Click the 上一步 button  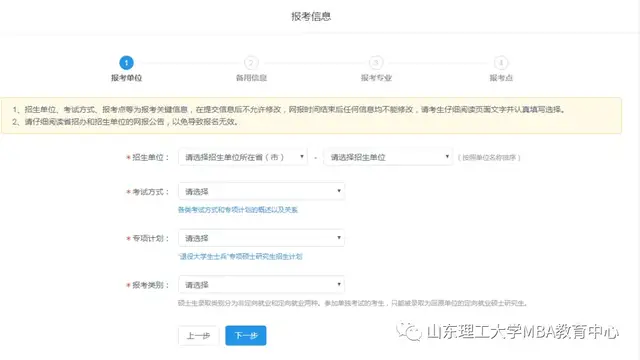pos(198,336)
